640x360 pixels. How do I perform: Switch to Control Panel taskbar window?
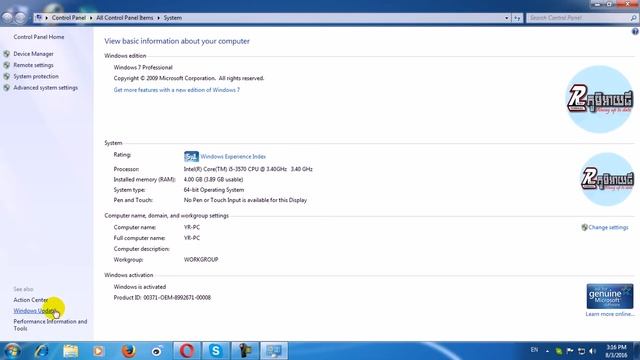(x=274, y=351)
